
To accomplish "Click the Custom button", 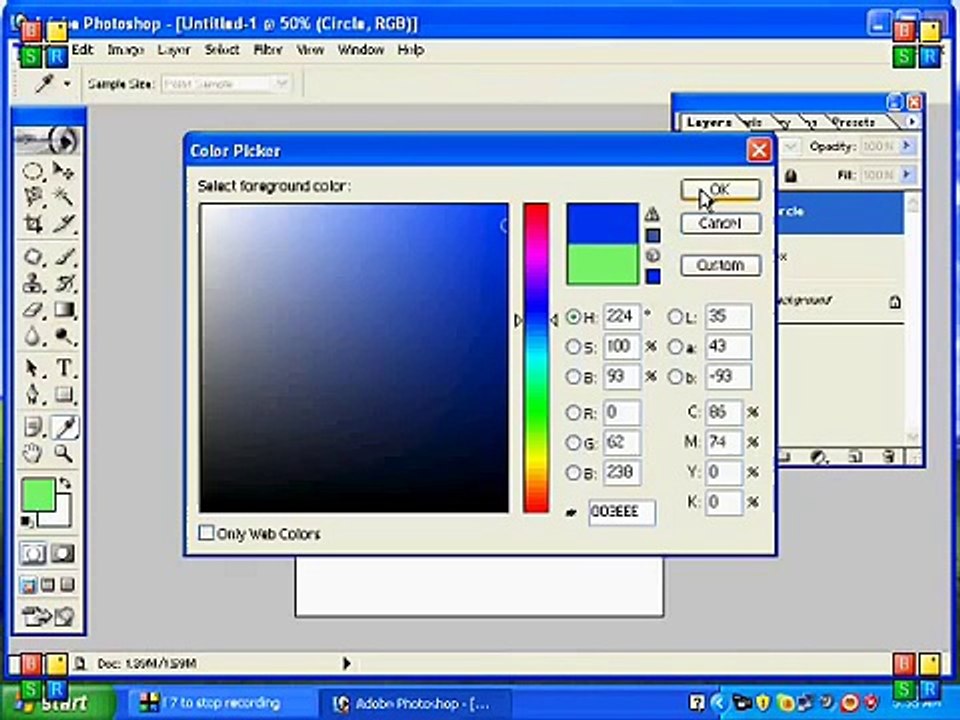I will pos(721,265).
